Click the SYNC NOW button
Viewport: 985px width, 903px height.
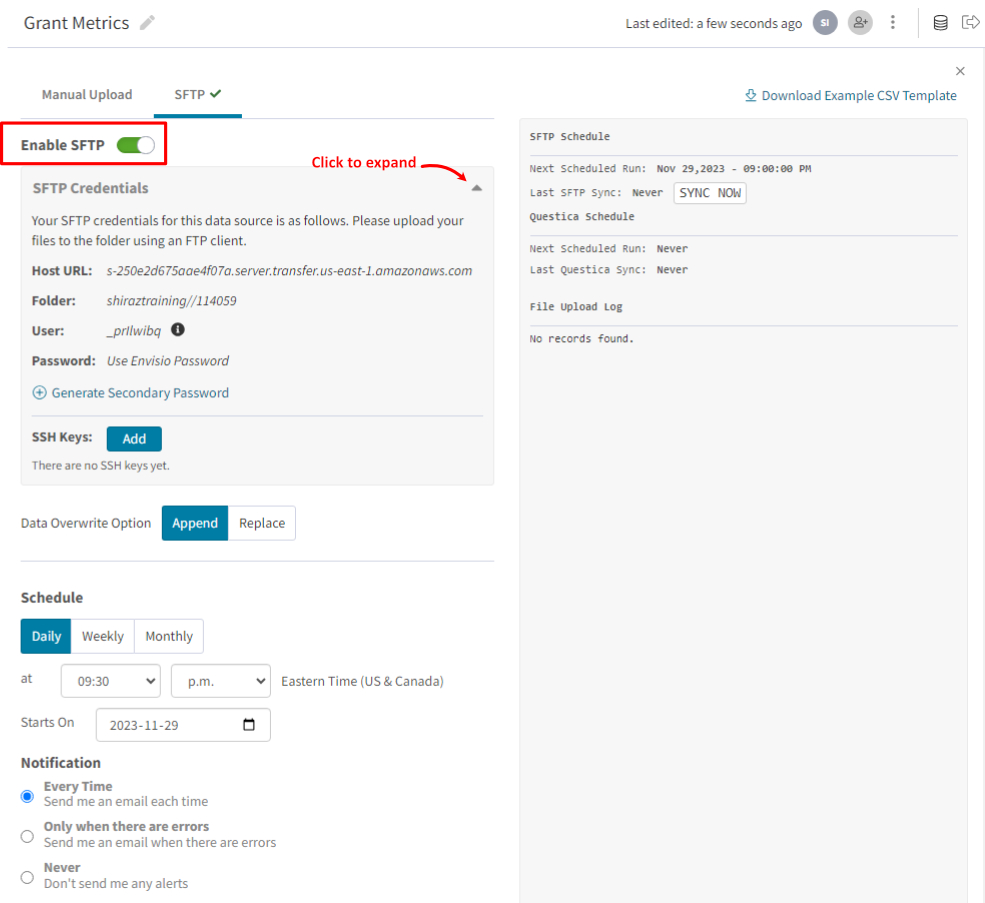pos(709,193)
